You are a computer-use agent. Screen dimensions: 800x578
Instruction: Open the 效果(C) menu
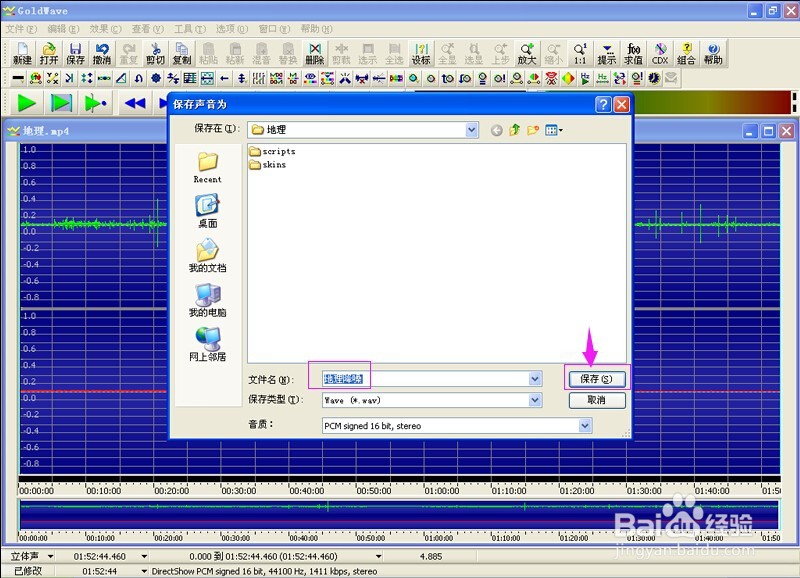105,29
